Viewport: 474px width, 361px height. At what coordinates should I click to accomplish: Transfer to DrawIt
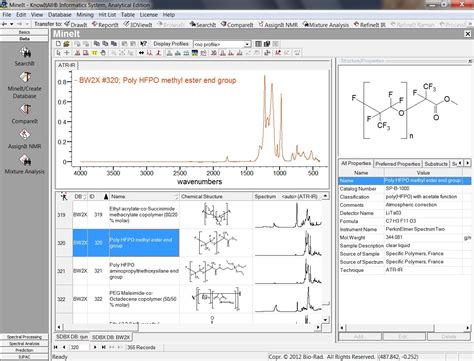[76, 24]
